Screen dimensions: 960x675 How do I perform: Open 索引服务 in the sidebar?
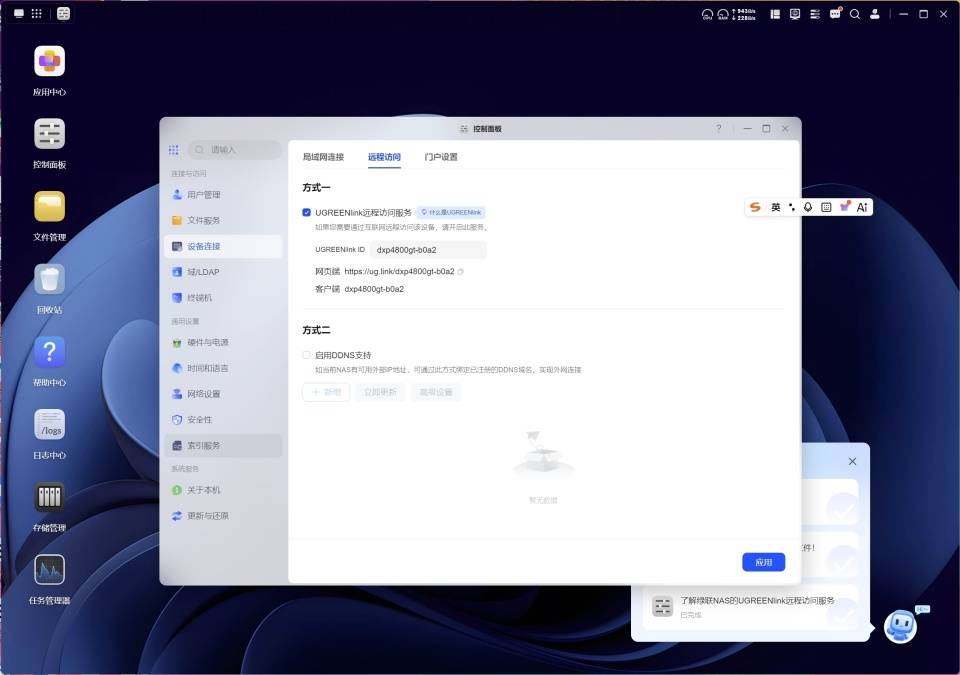click(x=223, y=445)
